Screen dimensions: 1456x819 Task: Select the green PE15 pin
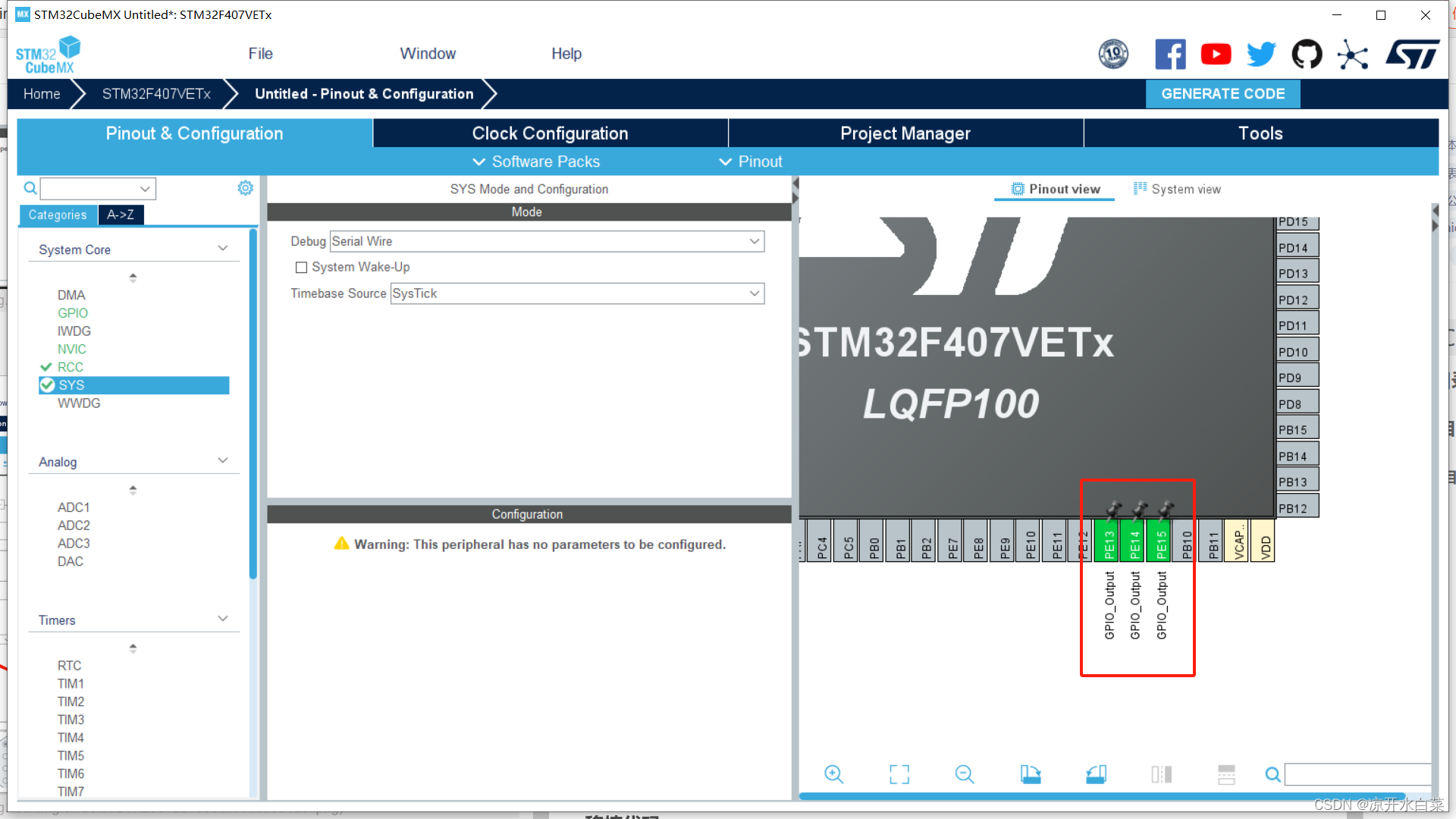pos(1160,541)
